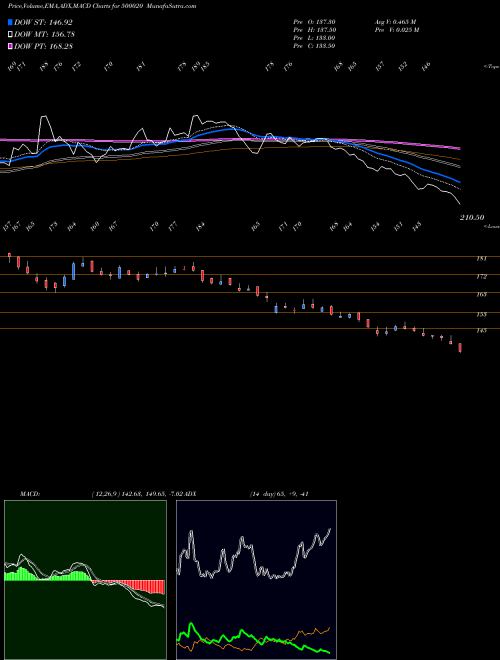Click the 'MACD:' panel label
The image size is (500, 660).
pos(29,494)
